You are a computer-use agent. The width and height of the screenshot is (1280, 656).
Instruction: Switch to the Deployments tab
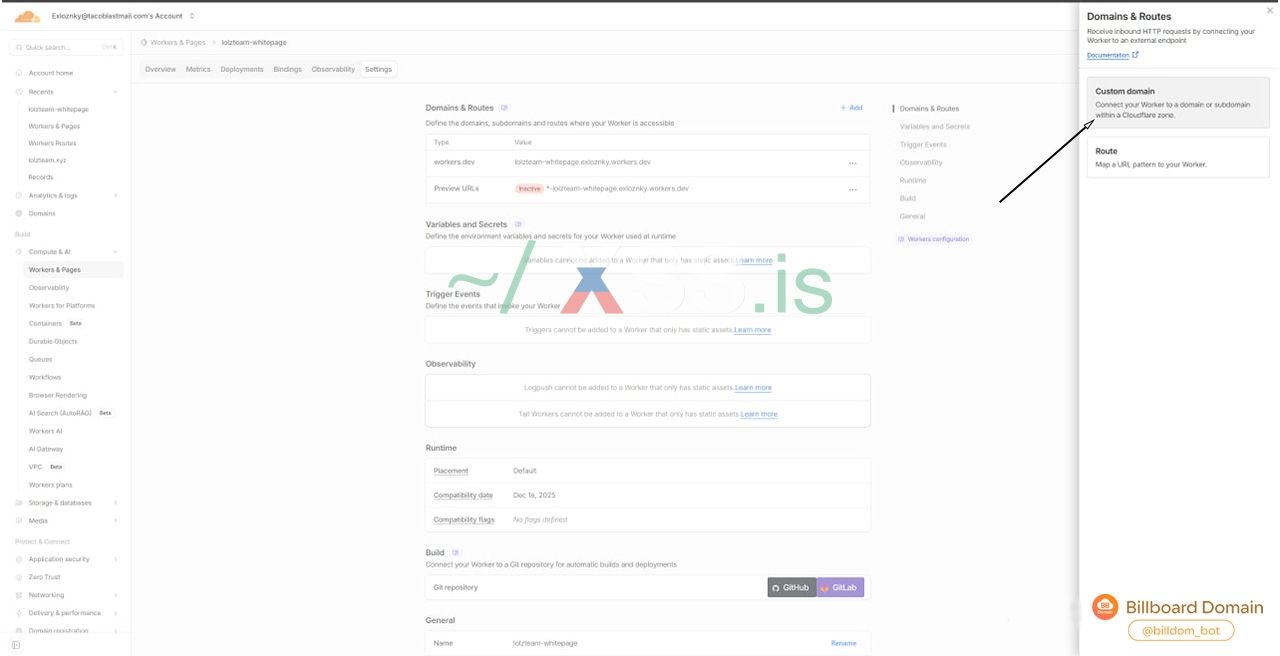[x=242, y=69]
